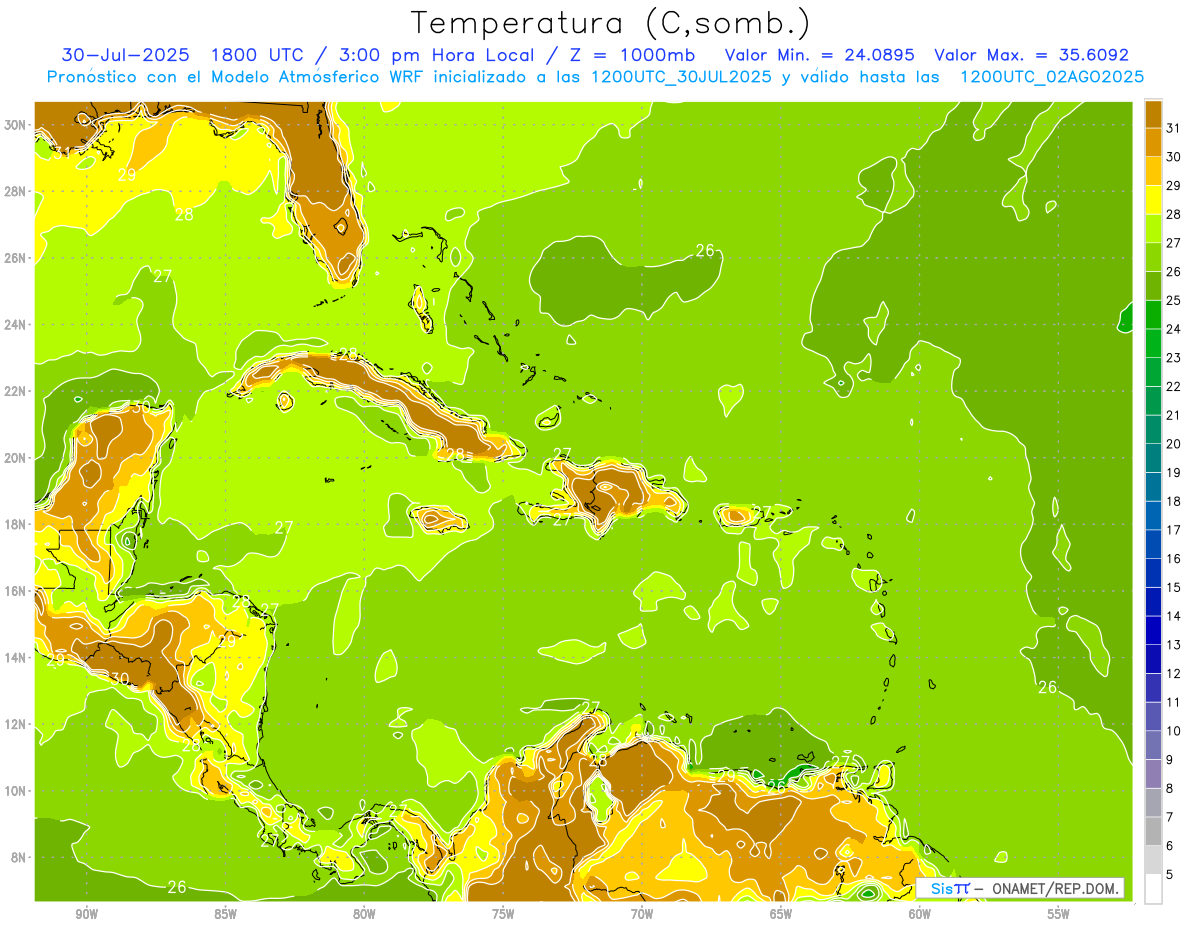
Task: Click the ONAMET/REP.DOM. credit label
Action: 1057,888
